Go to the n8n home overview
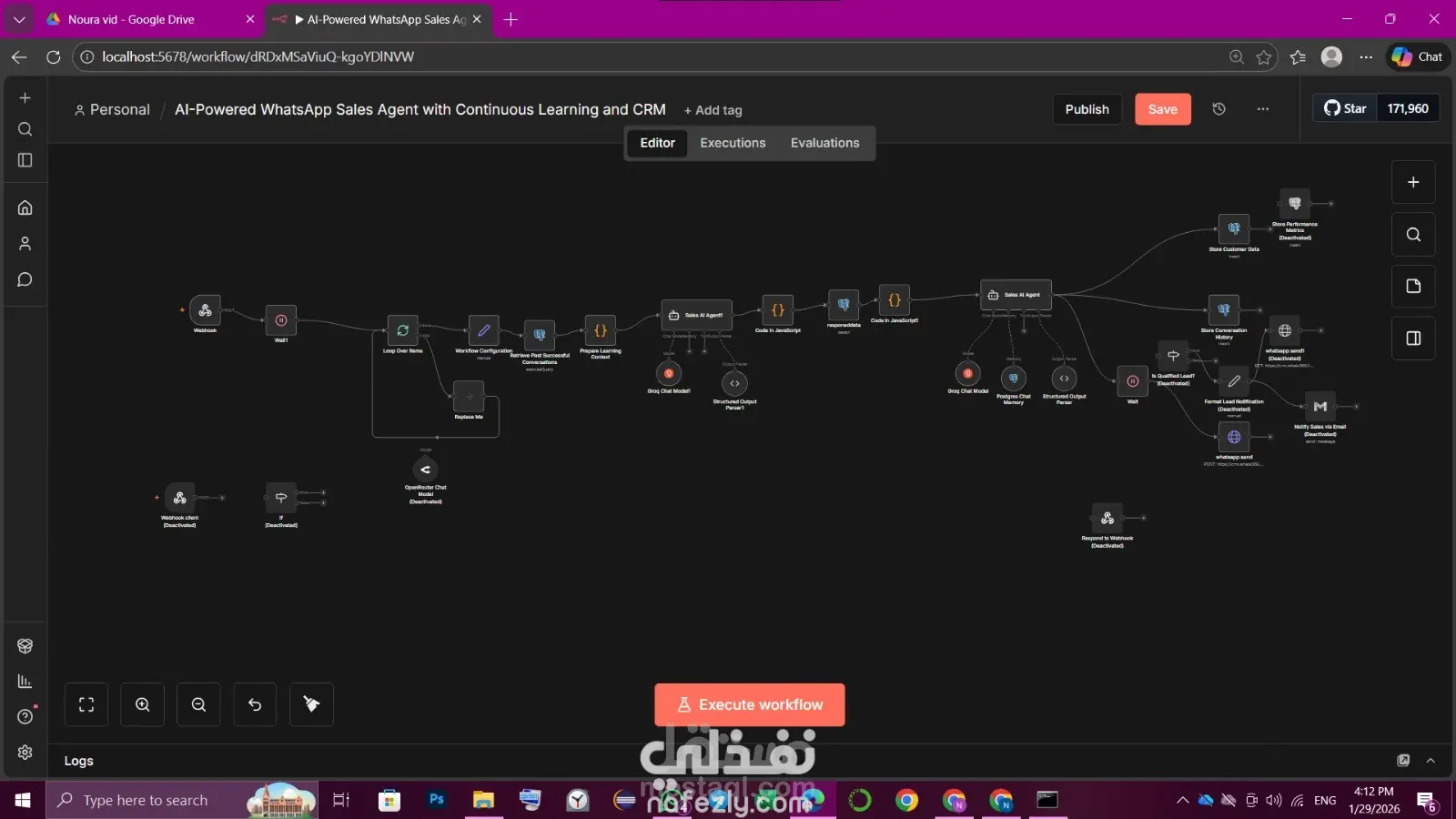The width and height of the screenshot is (1456, 819). click(25, 207)
